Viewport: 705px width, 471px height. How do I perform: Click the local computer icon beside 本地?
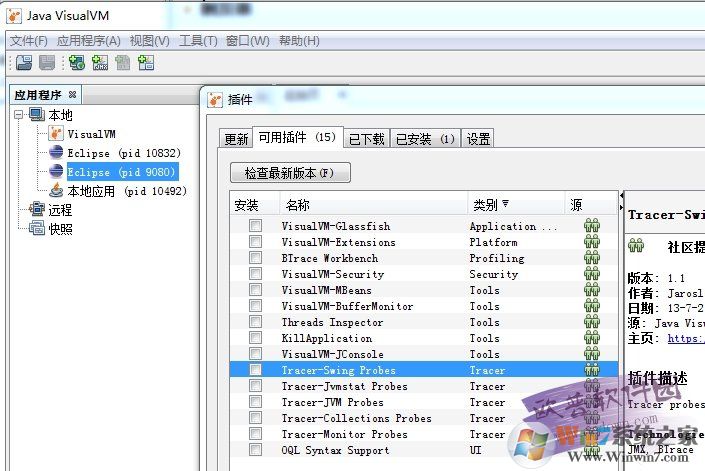tap(37, 114)
